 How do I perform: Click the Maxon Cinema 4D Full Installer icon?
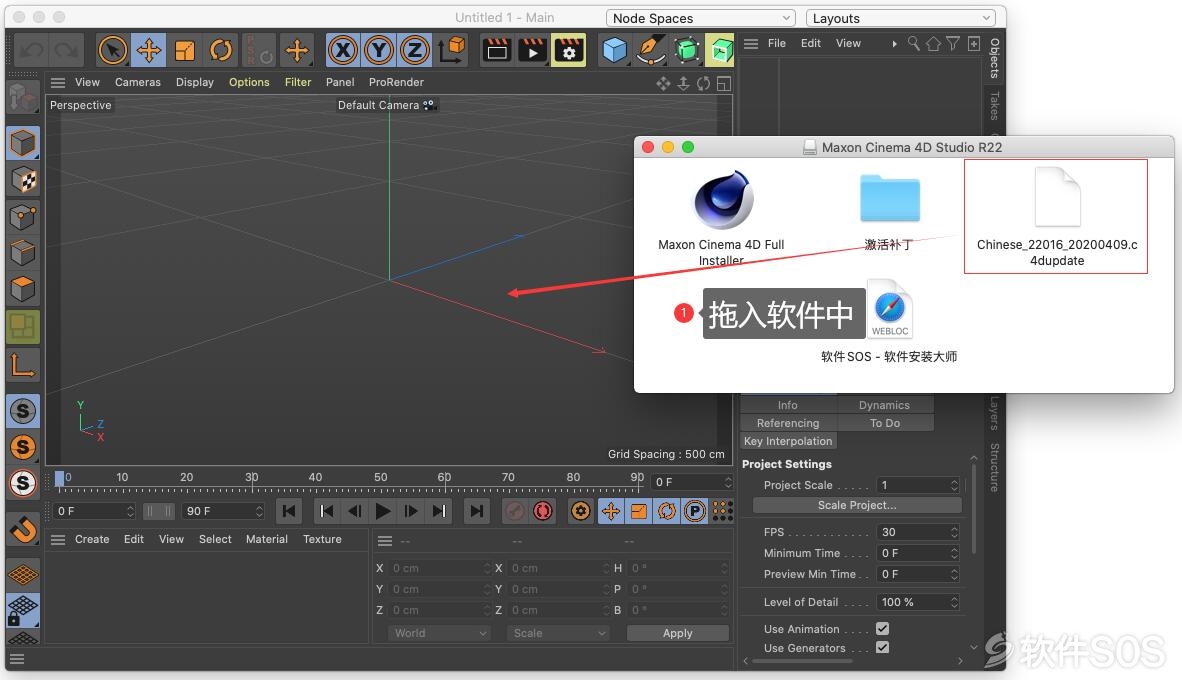723,200
